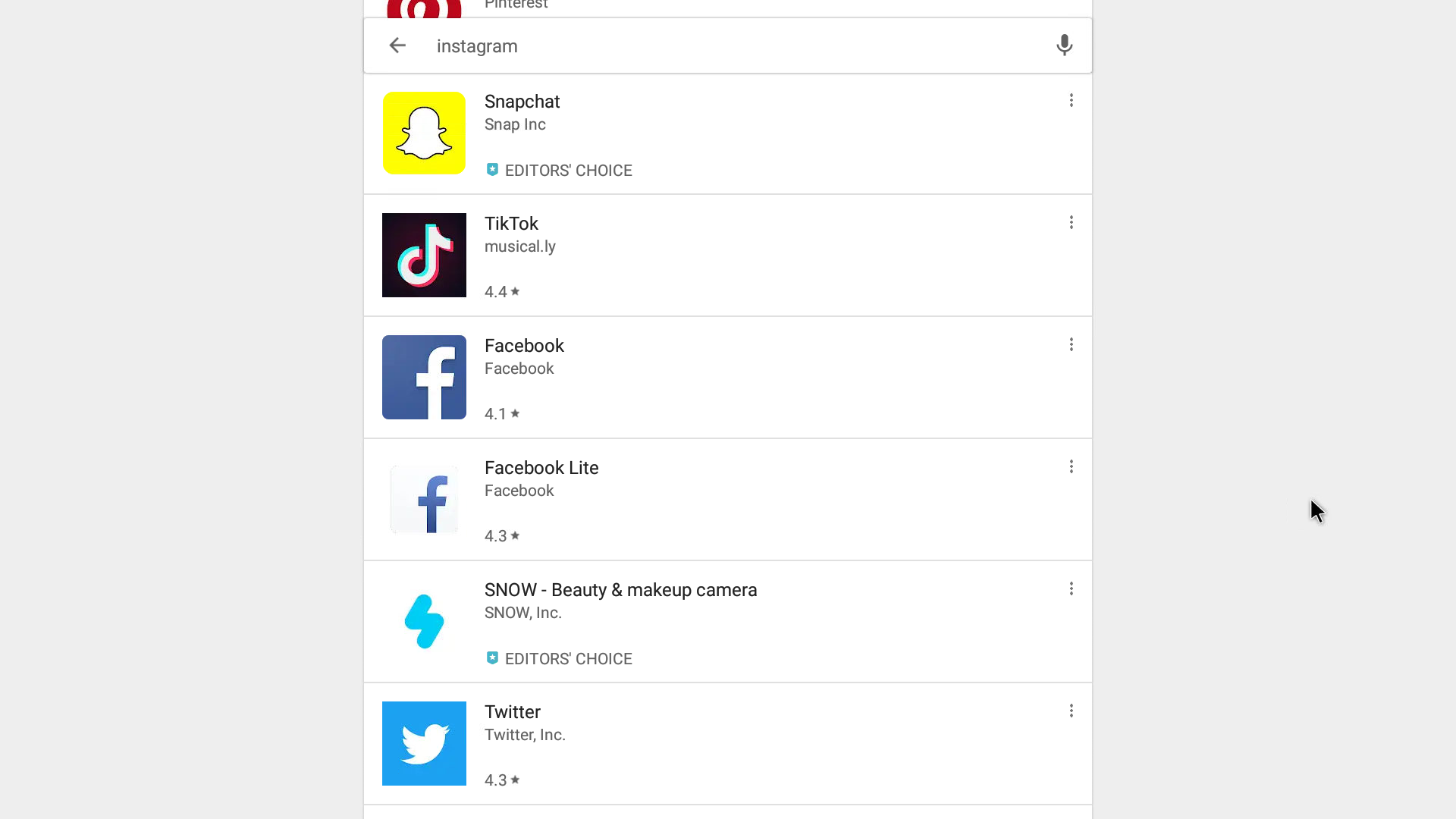Tap TikTok star rating 4.4
Viewport: 1456px width, 819px height.
[501, 291]
